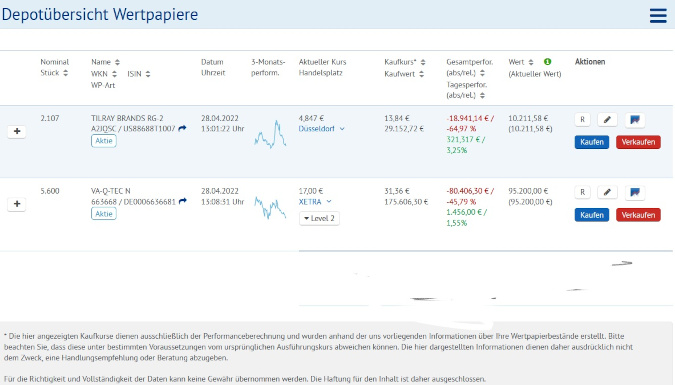This screenshot has height=385, width=675.
Task: Select Kaufwert 175.606,30 €
Action: (406, 202)
